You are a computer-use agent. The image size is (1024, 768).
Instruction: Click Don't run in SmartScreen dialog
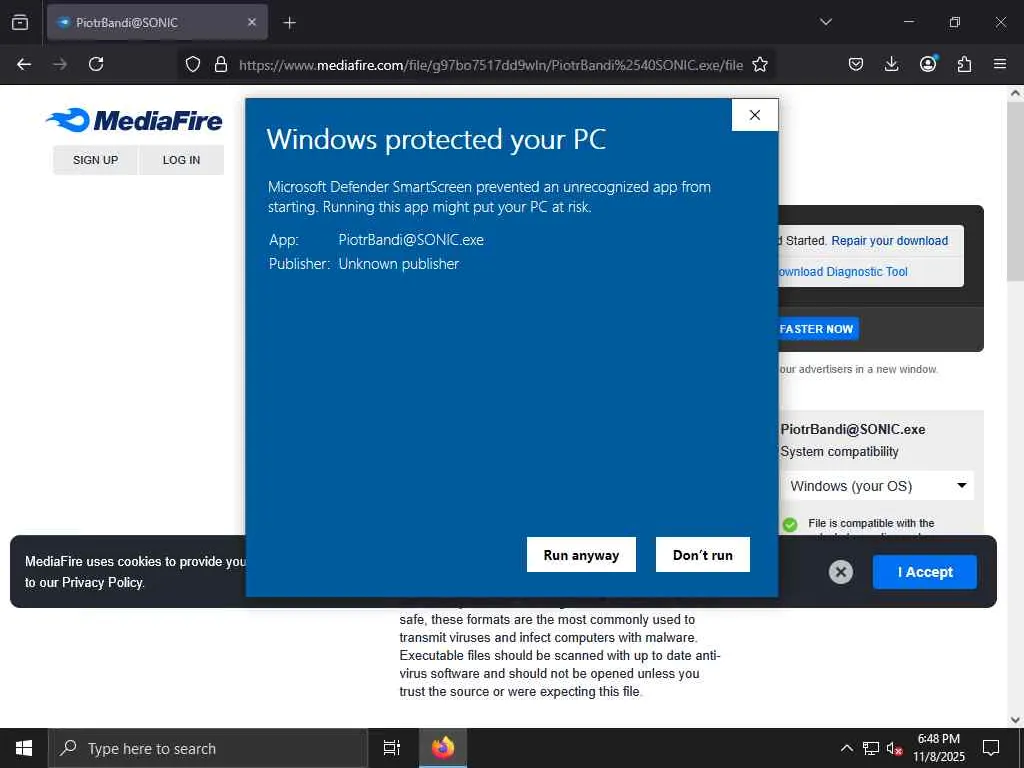click(703, 554)
